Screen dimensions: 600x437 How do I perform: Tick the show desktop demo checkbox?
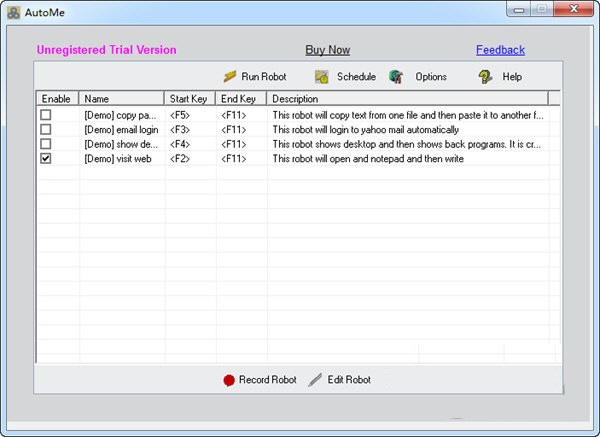pos(45,144)
